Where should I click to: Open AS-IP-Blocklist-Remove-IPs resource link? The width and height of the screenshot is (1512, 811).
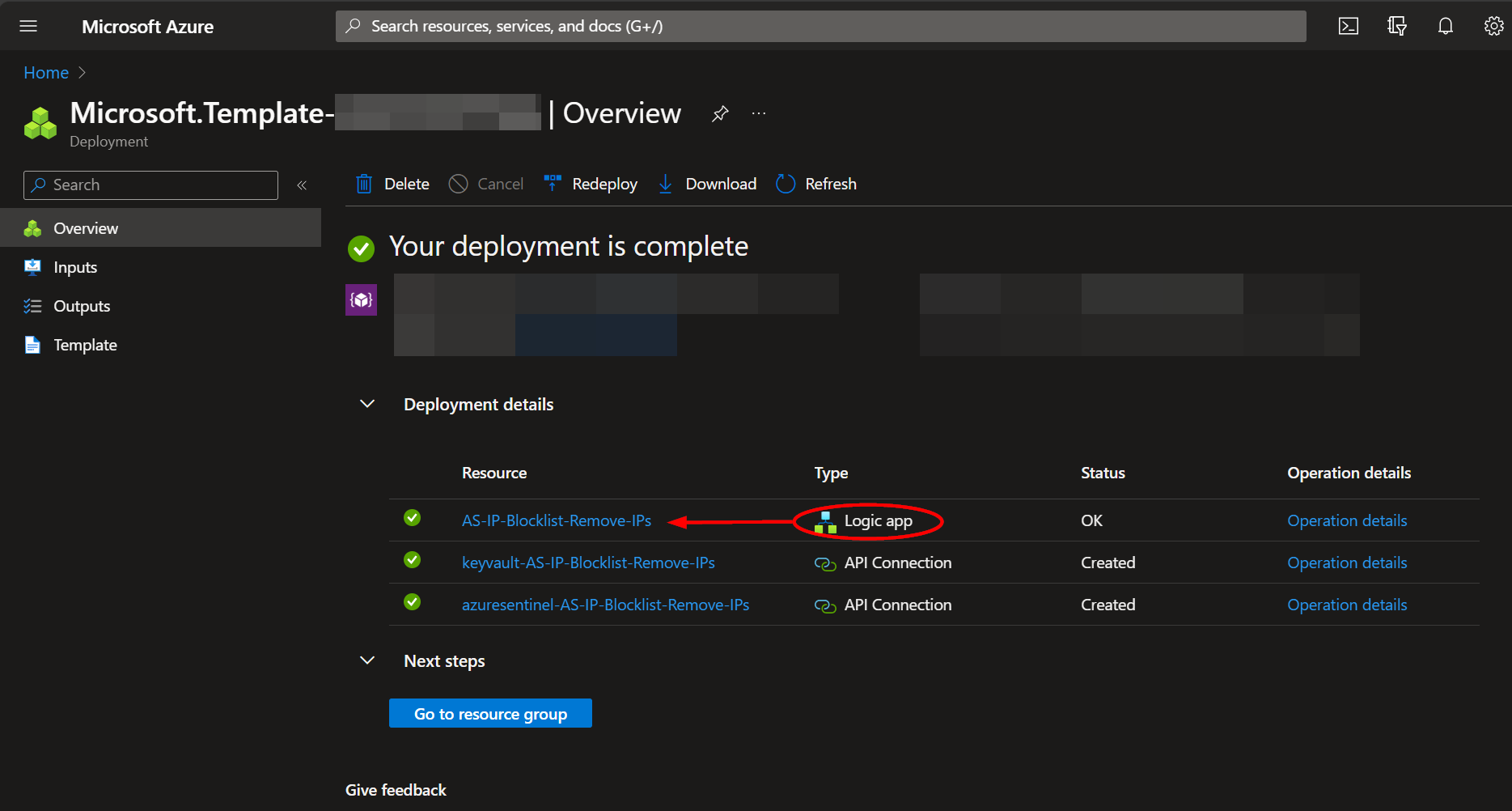coord(557,520)
